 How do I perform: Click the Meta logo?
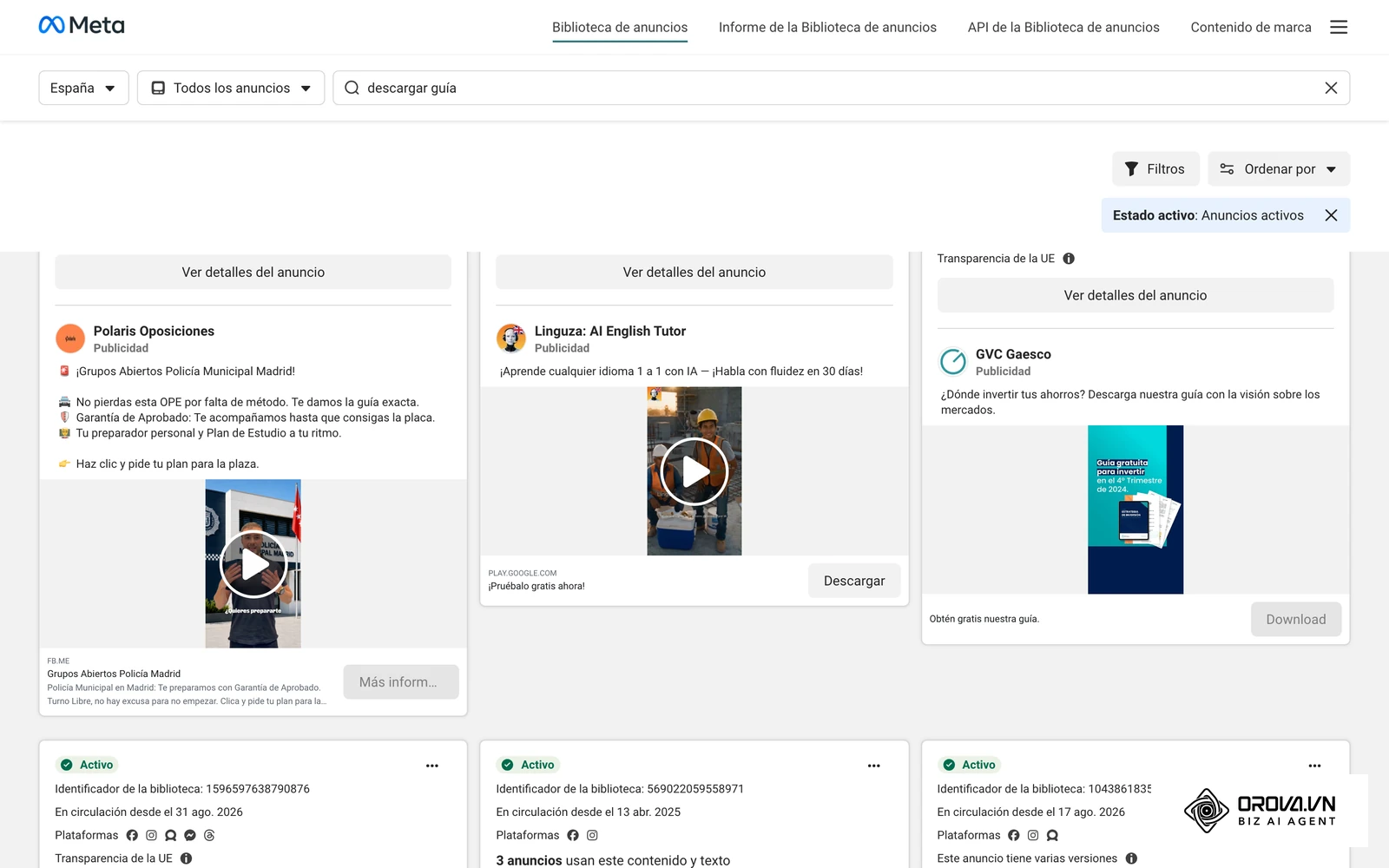click(82, 25)
